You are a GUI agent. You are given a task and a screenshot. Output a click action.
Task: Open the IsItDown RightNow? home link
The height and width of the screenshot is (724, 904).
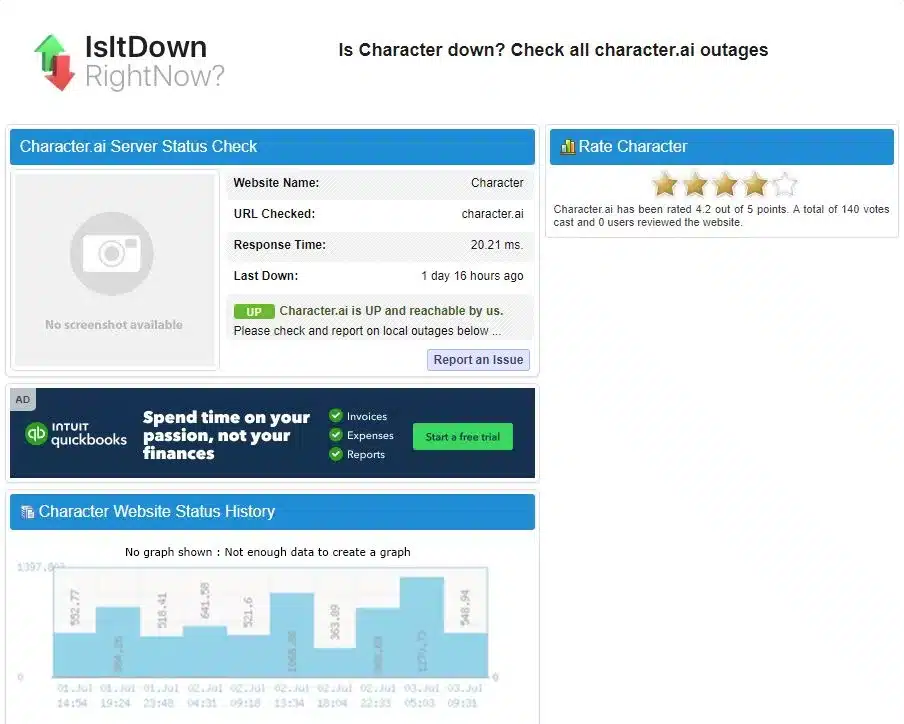coord(153,61)
